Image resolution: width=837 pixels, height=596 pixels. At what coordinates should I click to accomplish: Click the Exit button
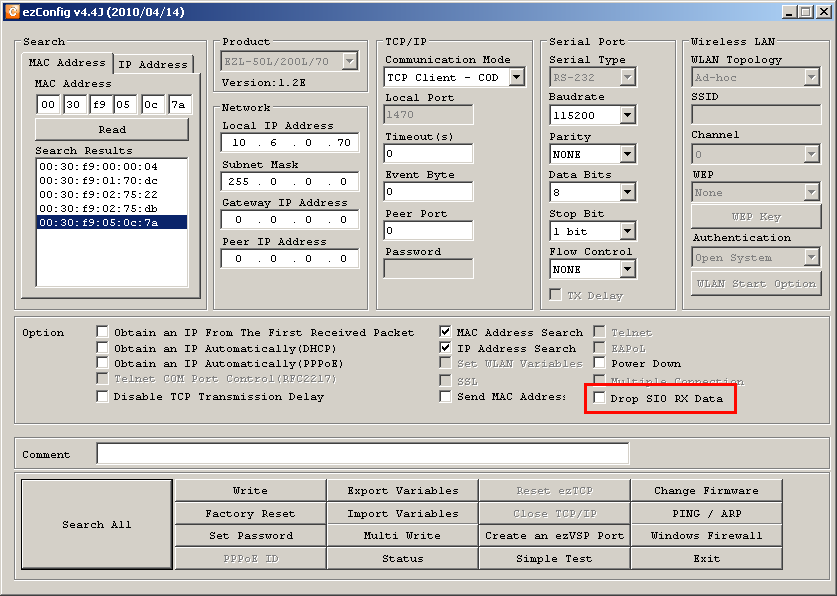point(707,559)
